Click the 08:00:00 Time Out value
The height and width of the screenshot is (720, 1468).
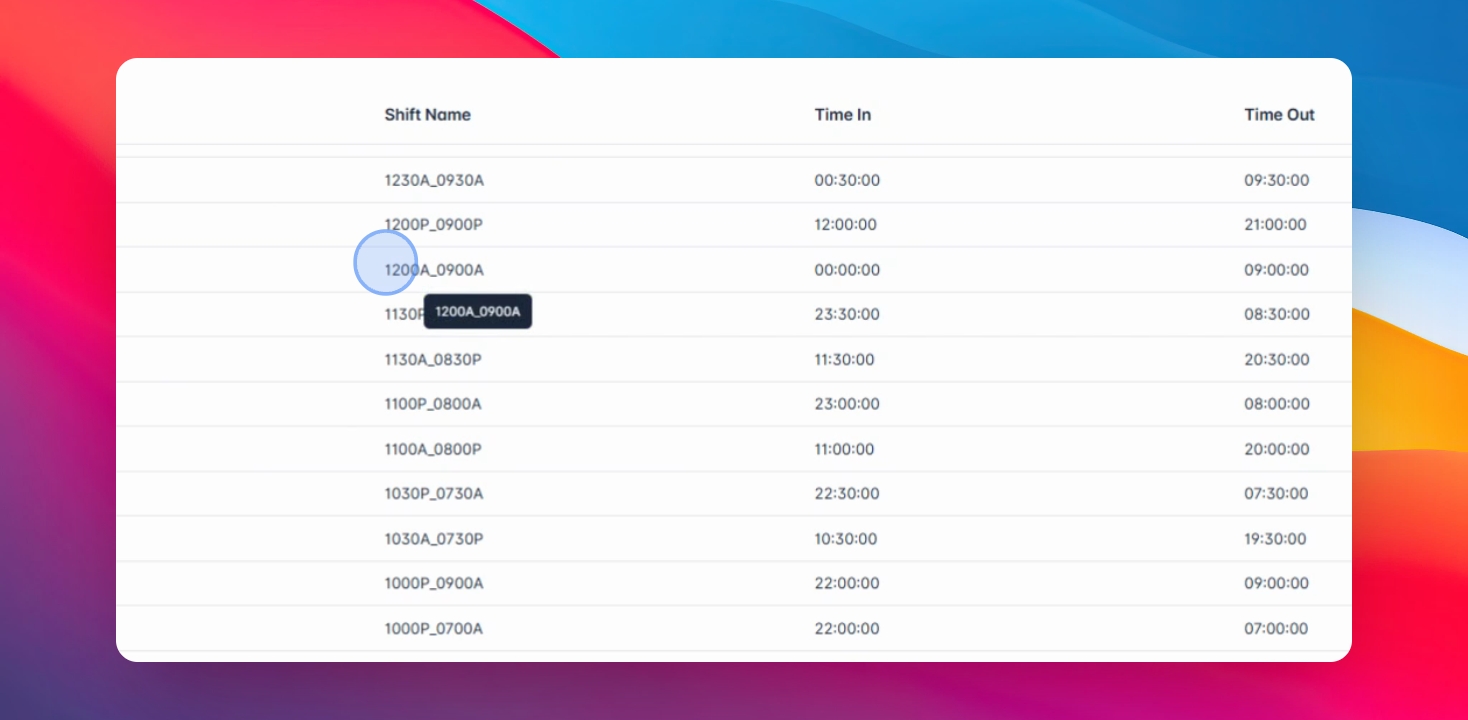click(x=1276, y=404)
